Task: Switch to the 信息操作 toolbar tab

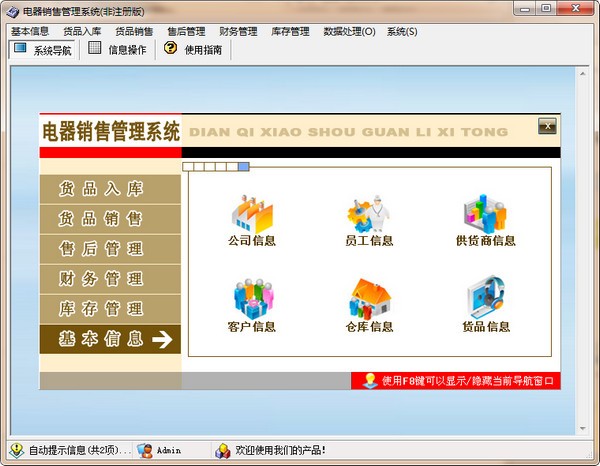Action: 117,49
